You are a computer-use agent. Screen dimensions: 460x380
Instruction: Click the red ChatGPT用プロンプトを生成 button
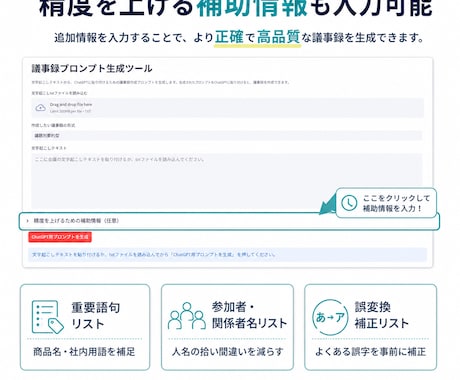pos(60,237)
